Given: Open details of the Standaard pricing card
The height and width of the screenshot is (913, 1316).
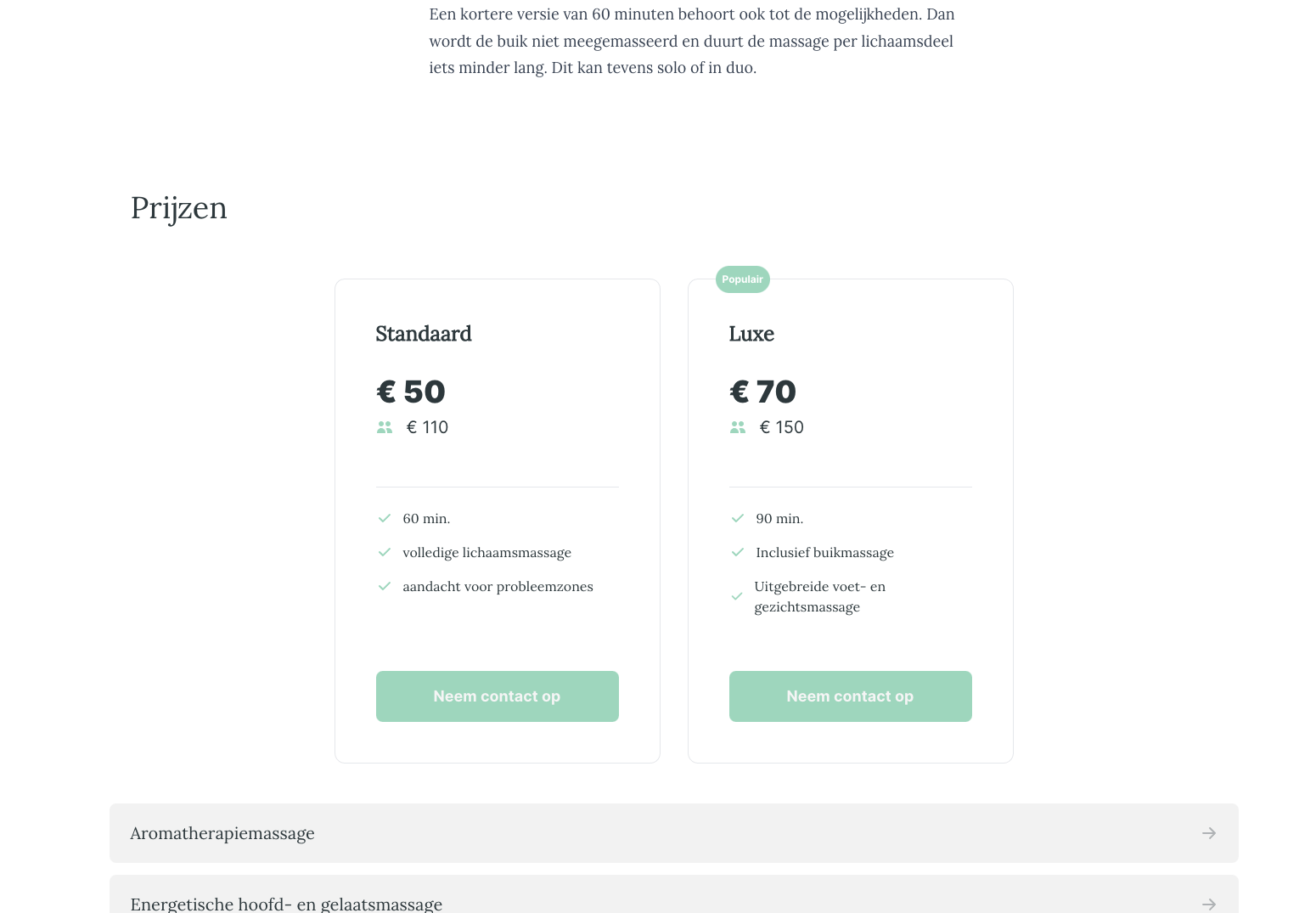Looking at the screenshot, I should (x=497, y=520).
